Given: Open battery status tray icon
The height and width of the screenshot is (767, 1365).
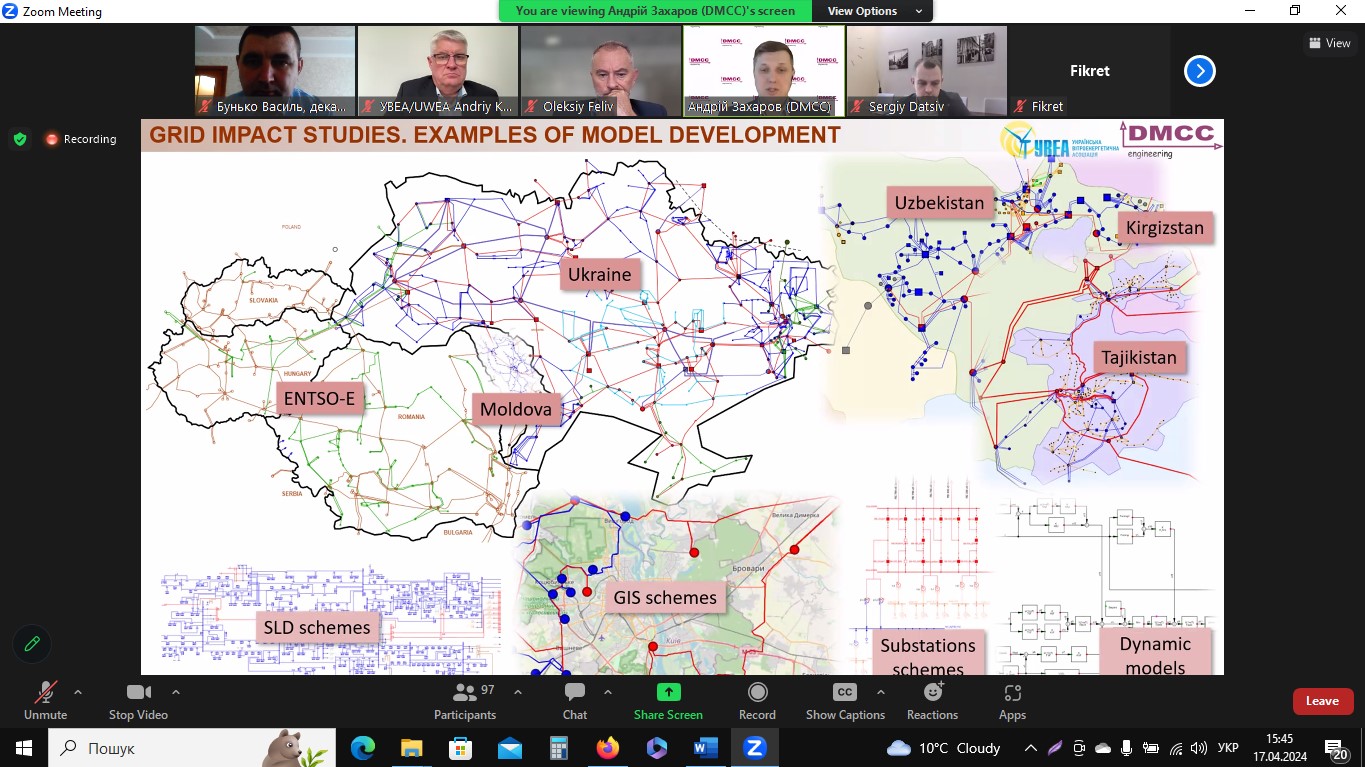Looking at the screenshot, I should [1151, 748].
